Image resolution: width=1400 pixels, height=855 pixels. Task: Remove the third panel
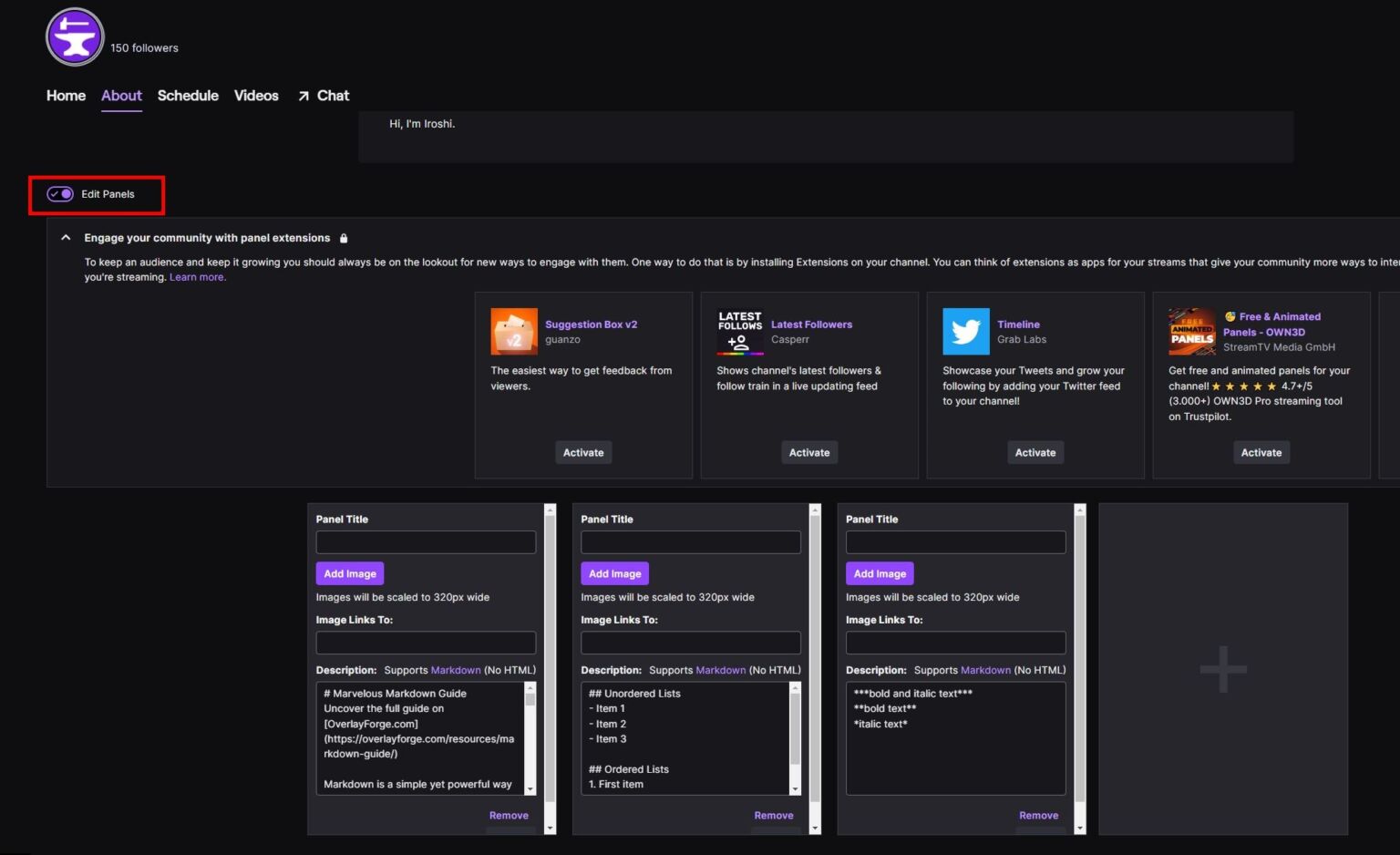pos(1038,815)
